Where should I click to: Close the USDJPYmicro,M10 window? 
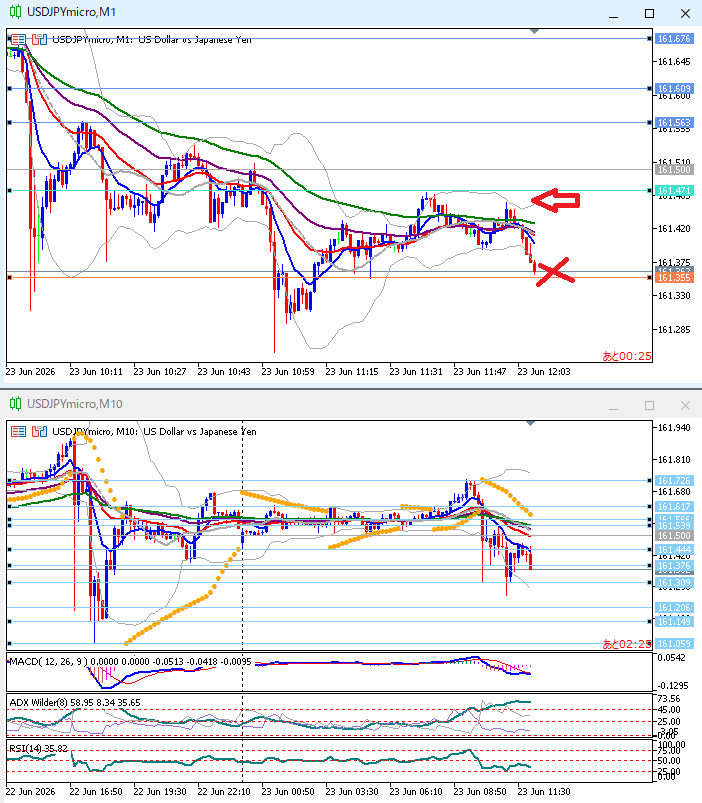tap(685, 406)
